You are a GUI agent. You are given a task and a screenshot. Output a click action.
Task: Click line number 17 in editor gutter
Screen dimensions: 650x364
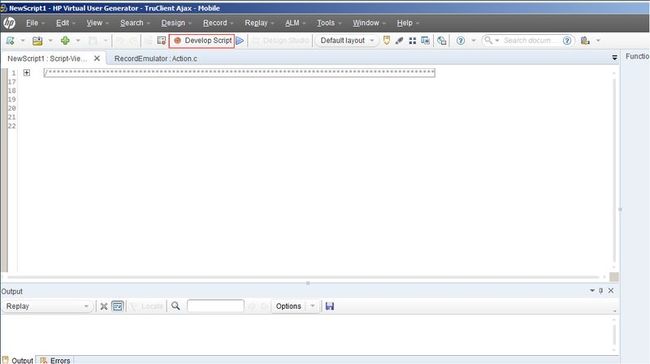pos(12,82)
